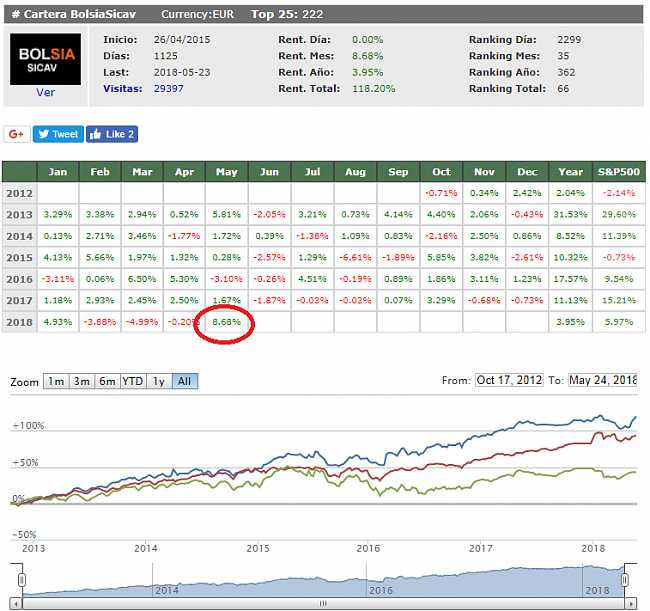Click the Ranking Día value 2299
This screenshot has height=611, width=650.
[569, 40]
